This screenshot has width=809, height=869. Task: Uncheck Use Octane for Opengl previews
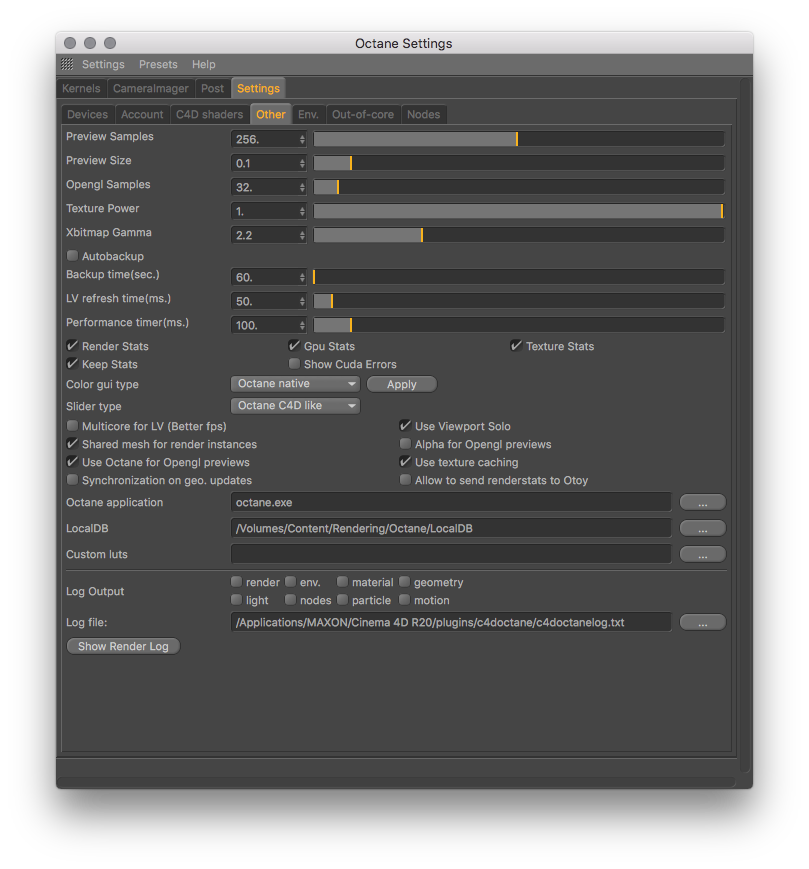point(72,462)
